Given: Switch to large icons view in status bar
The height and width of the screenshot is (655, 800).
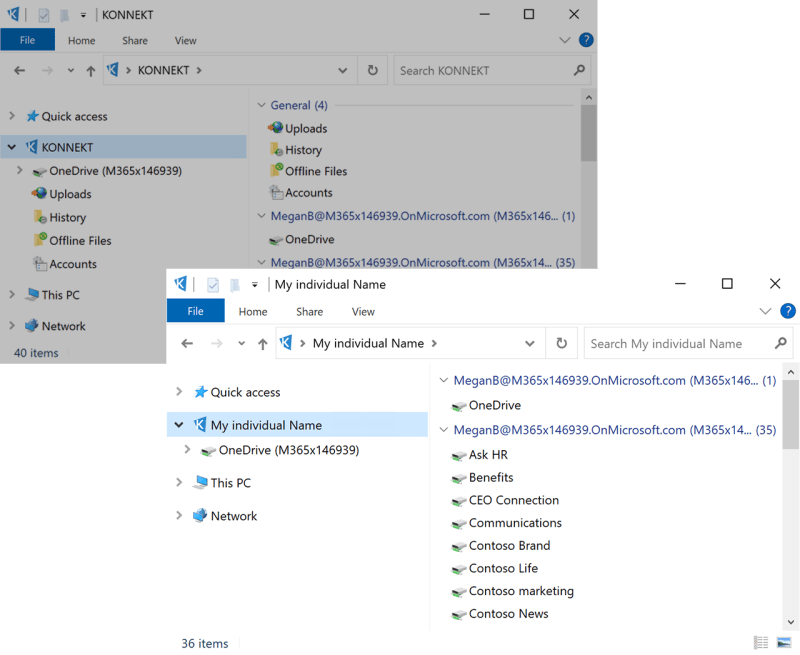Looking at the screenshot, I should [784, 642].
